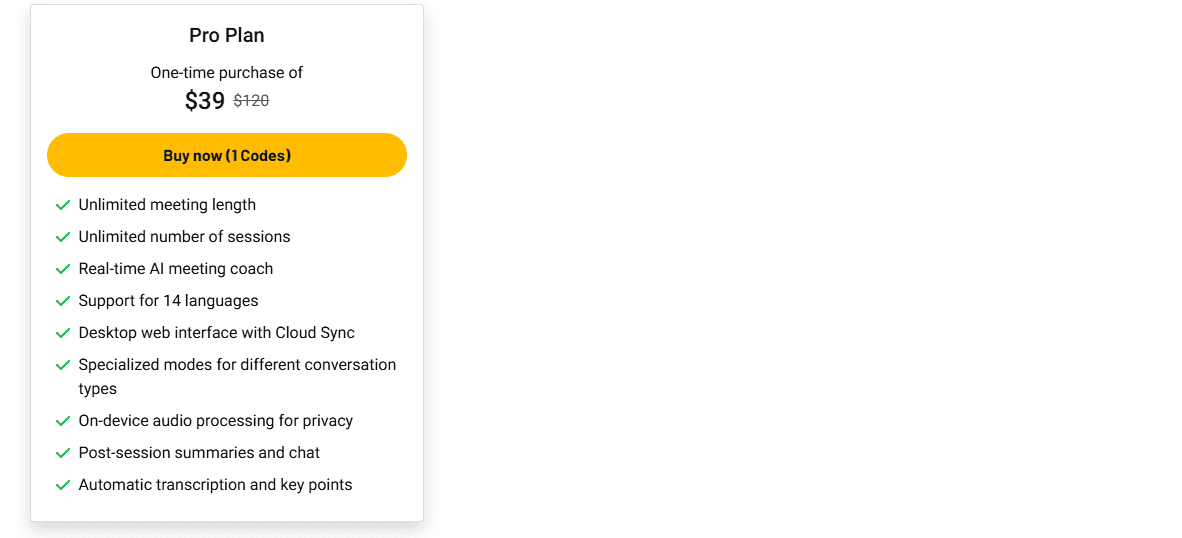Click the checkmark beside Support for 14 languages
The image size is (1182, 538).
[63, 301]
